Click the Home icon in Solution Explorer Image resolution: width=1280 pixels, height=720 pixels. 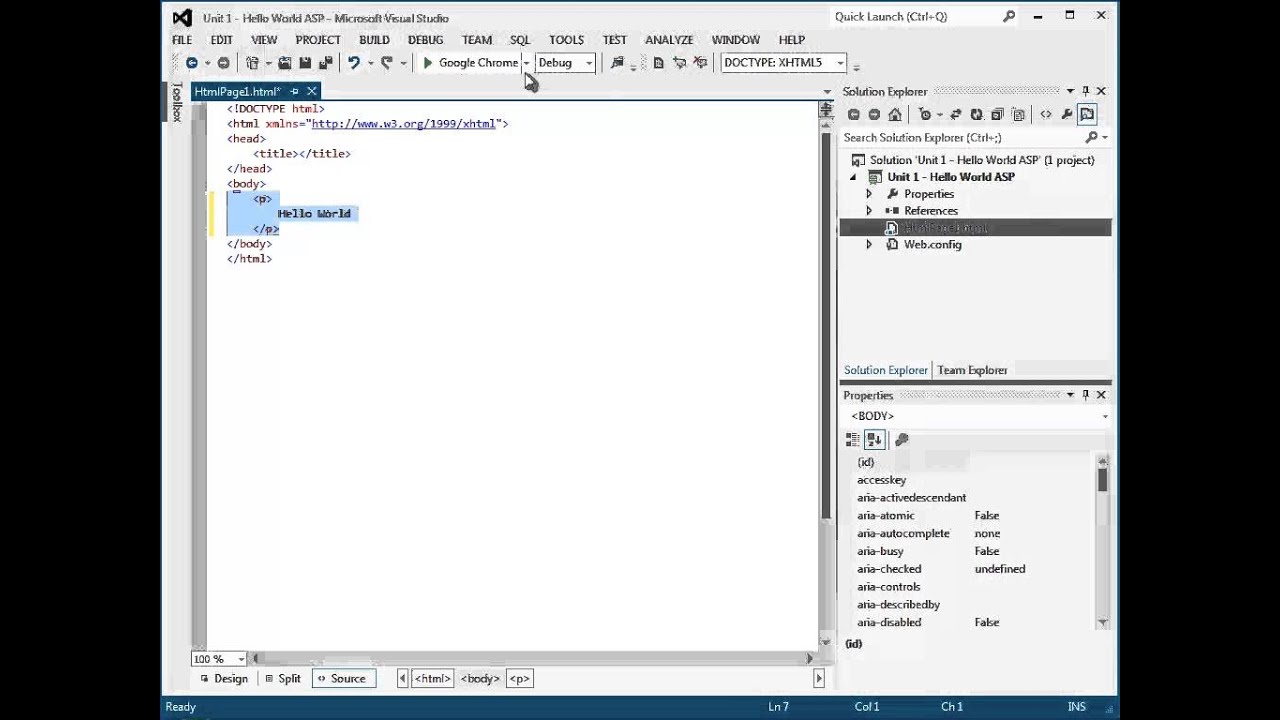tap(895, 115)
